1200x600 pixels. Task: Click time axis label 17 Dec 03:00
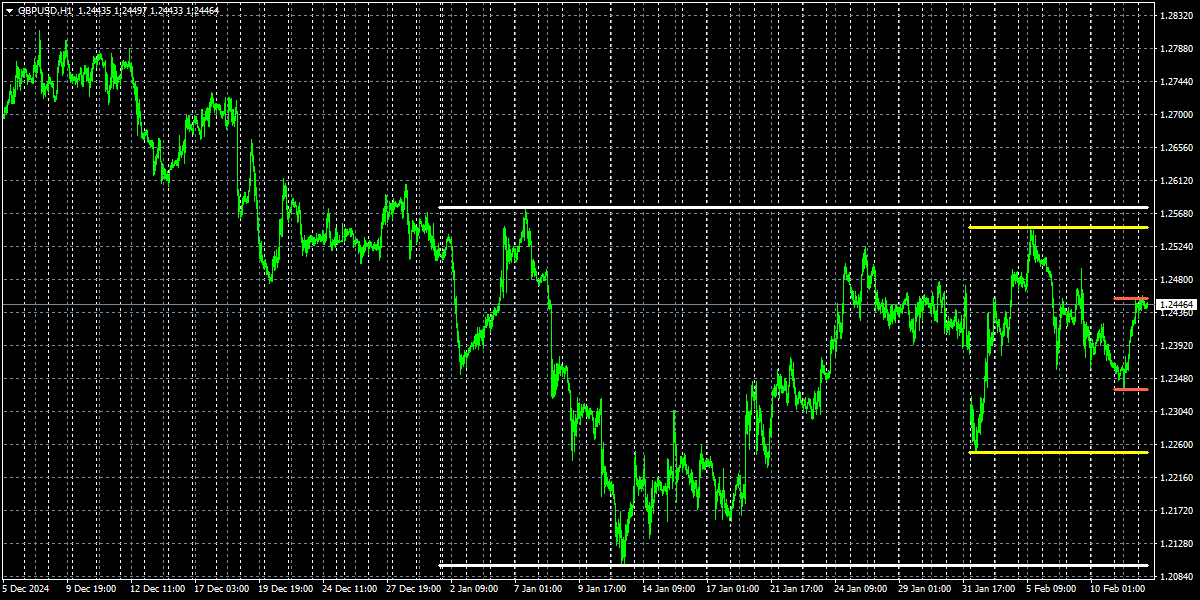222,590
